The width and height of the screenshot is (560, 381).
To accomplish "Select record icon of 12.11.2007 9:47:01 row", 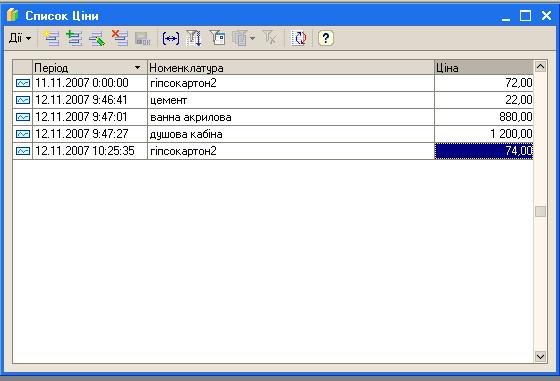I will [x=23, y=117].
